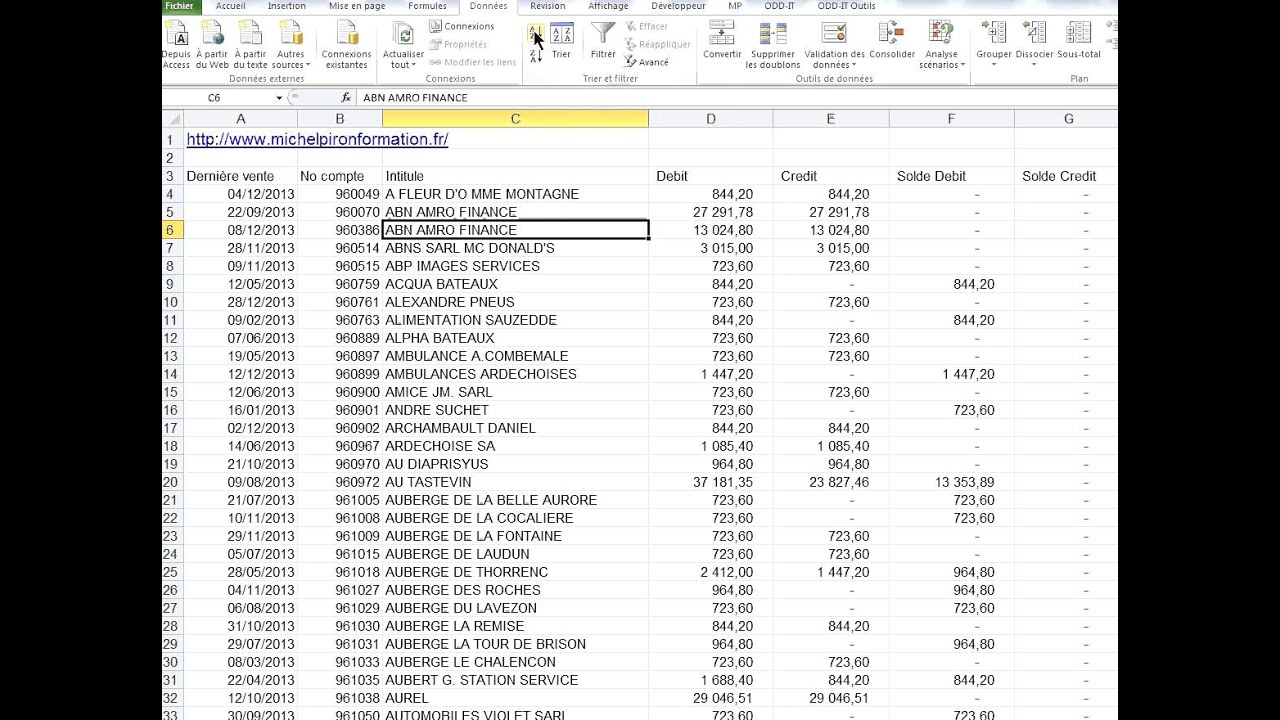Click the Grouper icon

click(x=994, y=33)
